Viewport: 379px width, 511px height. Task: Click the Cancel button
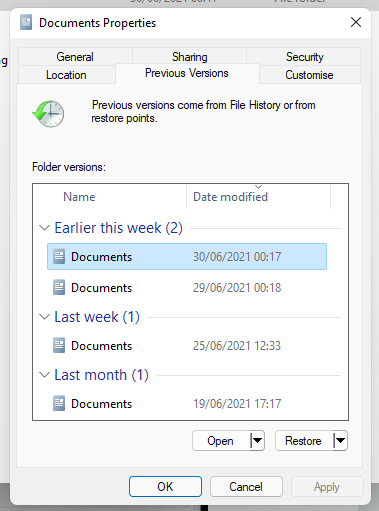click(x=246, y=487)
